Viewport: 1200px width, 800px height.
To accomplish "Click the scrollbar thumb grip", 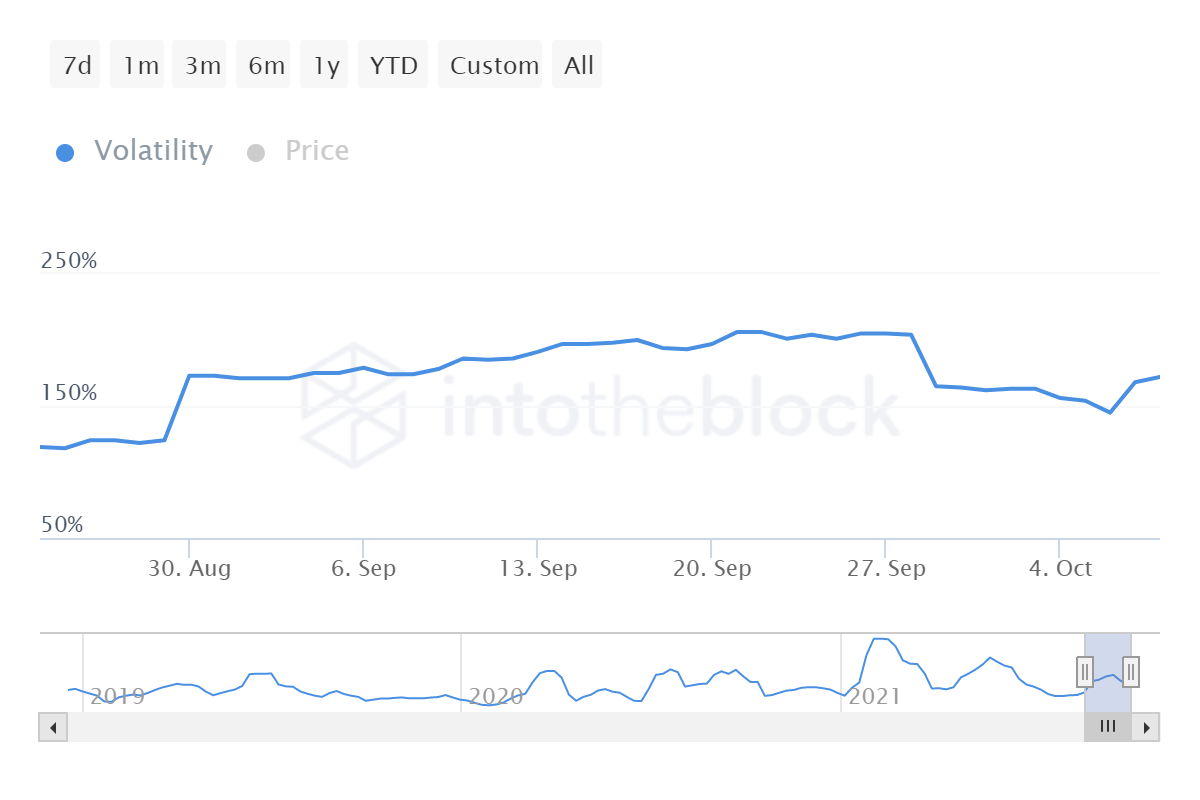I will click(1107, 727).
